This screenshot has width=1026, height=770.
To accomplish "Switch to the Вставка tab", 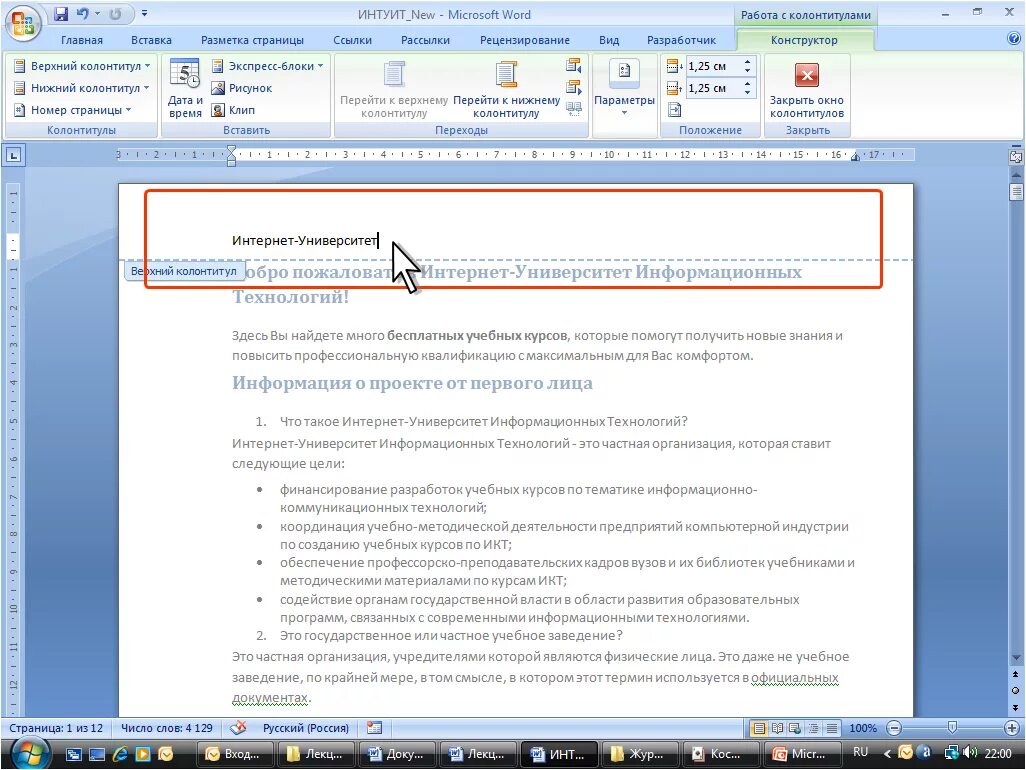I will click(x=151, y=40).
